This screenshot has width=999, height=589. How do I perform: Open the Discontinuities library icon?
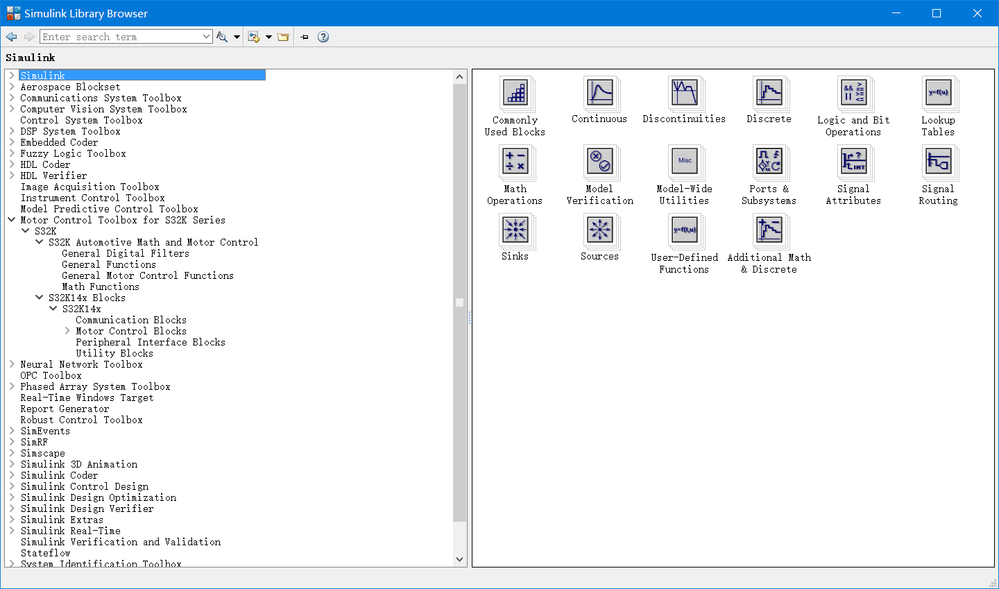click(x=684, y=93)
